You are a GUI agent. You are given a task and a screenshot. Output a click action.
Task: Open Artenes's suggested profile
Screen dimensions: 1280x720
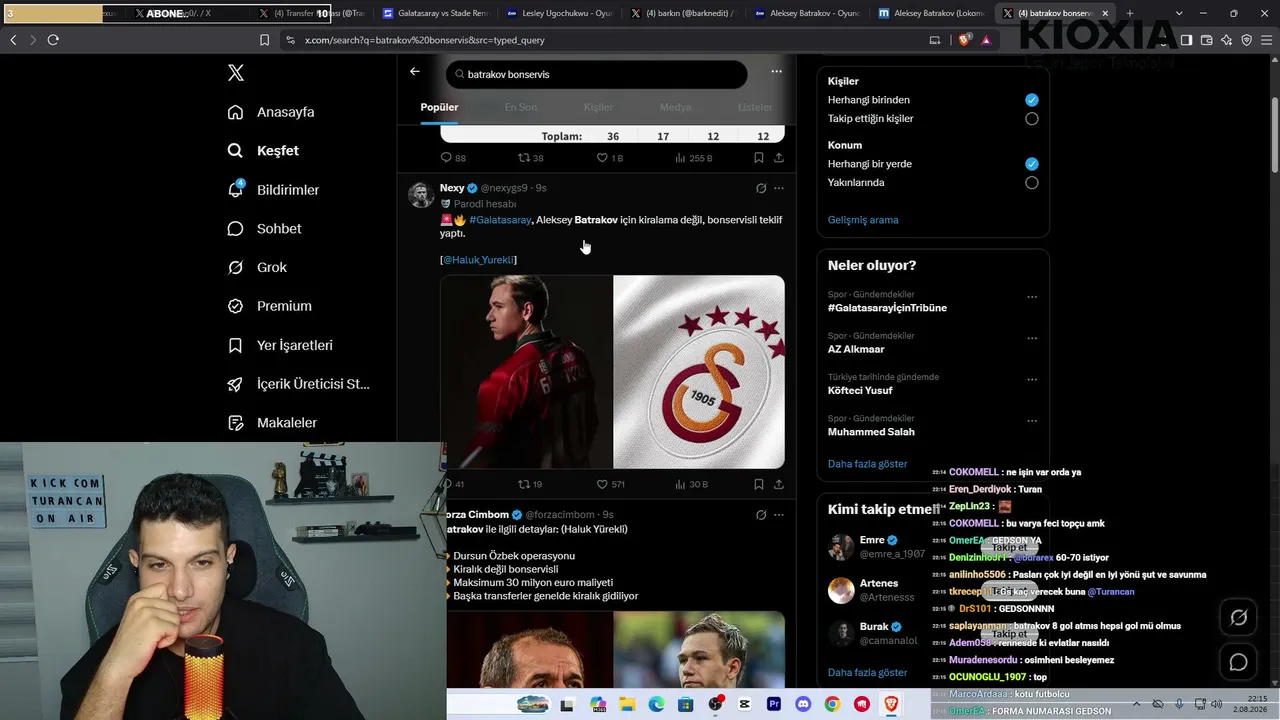tap(871, 590)
